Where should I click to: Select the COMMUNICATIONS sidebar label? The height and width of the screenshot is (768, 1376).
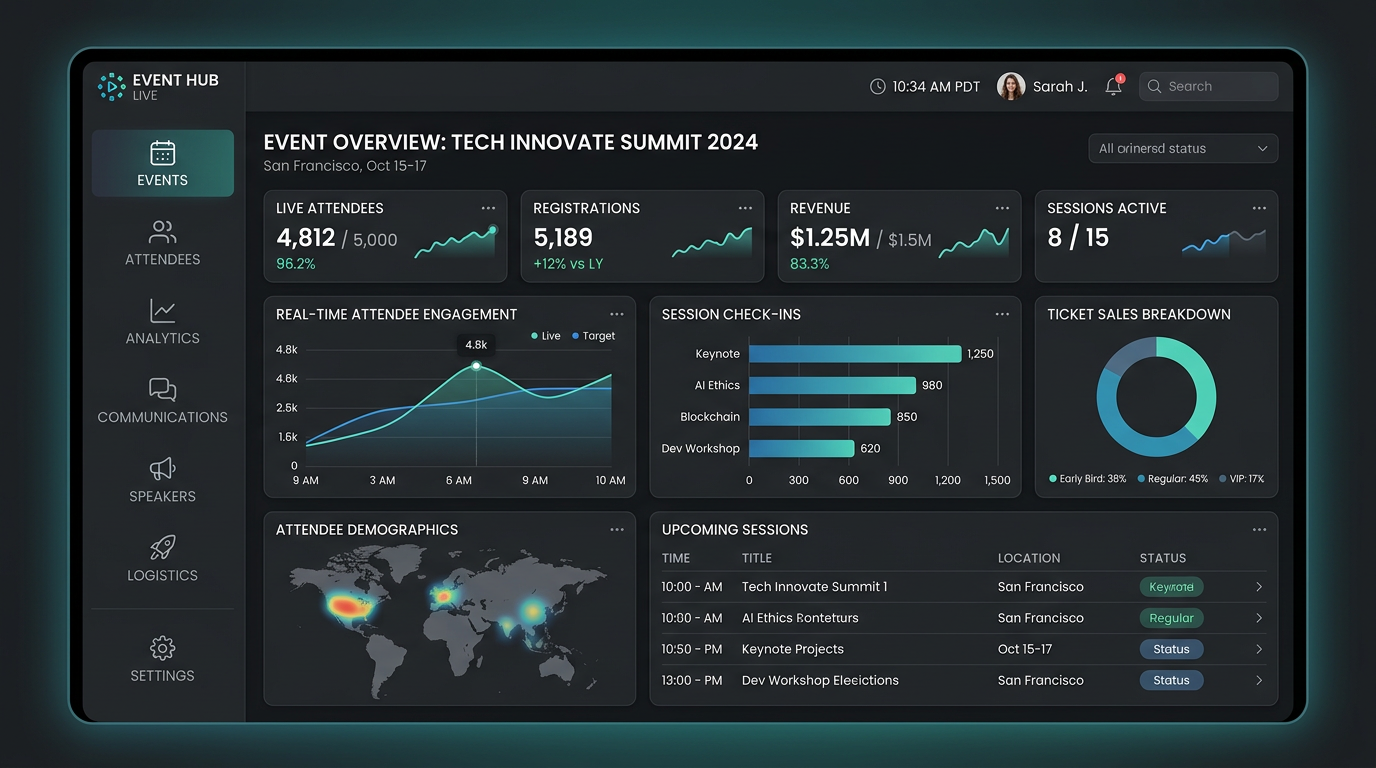163,417
